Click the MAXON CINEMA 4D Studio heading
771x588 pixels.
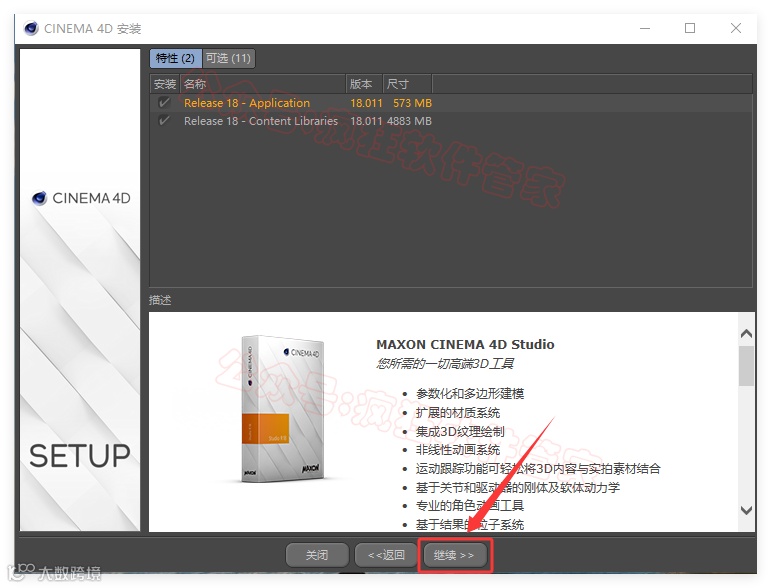[465, 345]
